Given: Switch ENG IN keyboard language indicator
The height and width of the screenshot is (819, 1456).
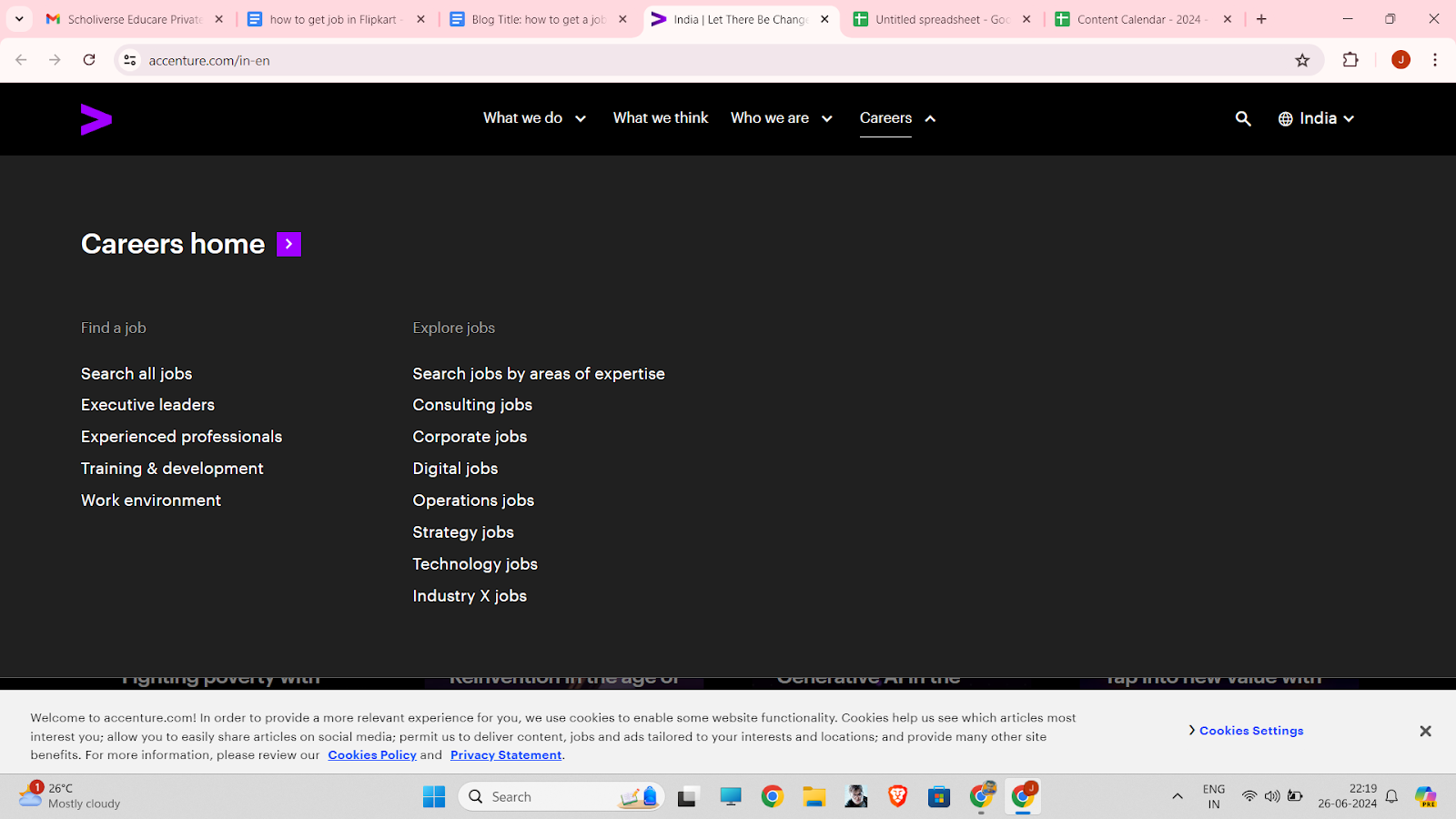Looking at the screenshot, I should 1214,796.
